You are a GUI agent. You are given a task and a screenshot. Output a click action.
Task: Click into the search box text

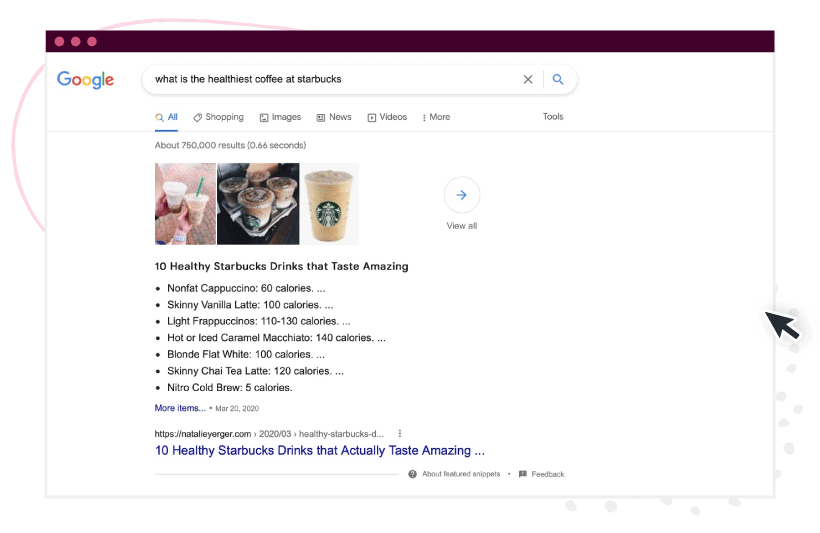(x=248, y=79)
